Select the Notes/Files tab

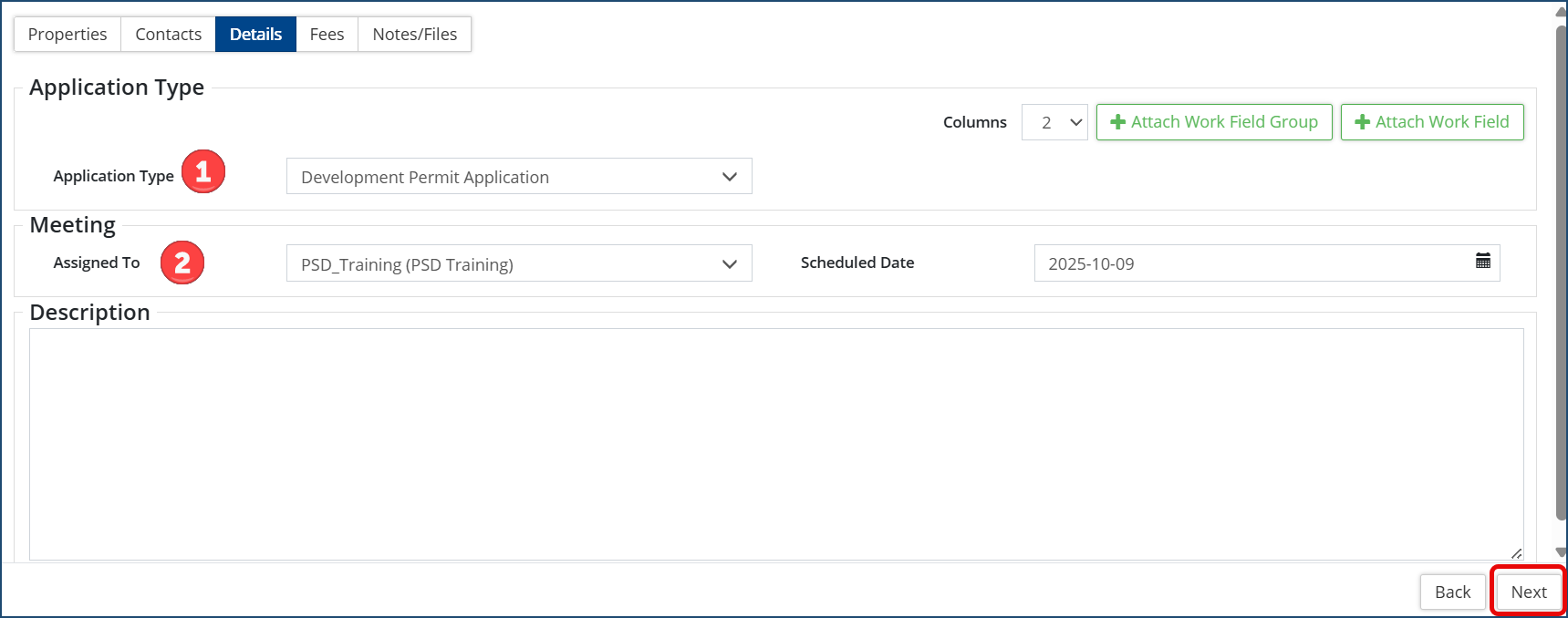click(x=414, y=35)
